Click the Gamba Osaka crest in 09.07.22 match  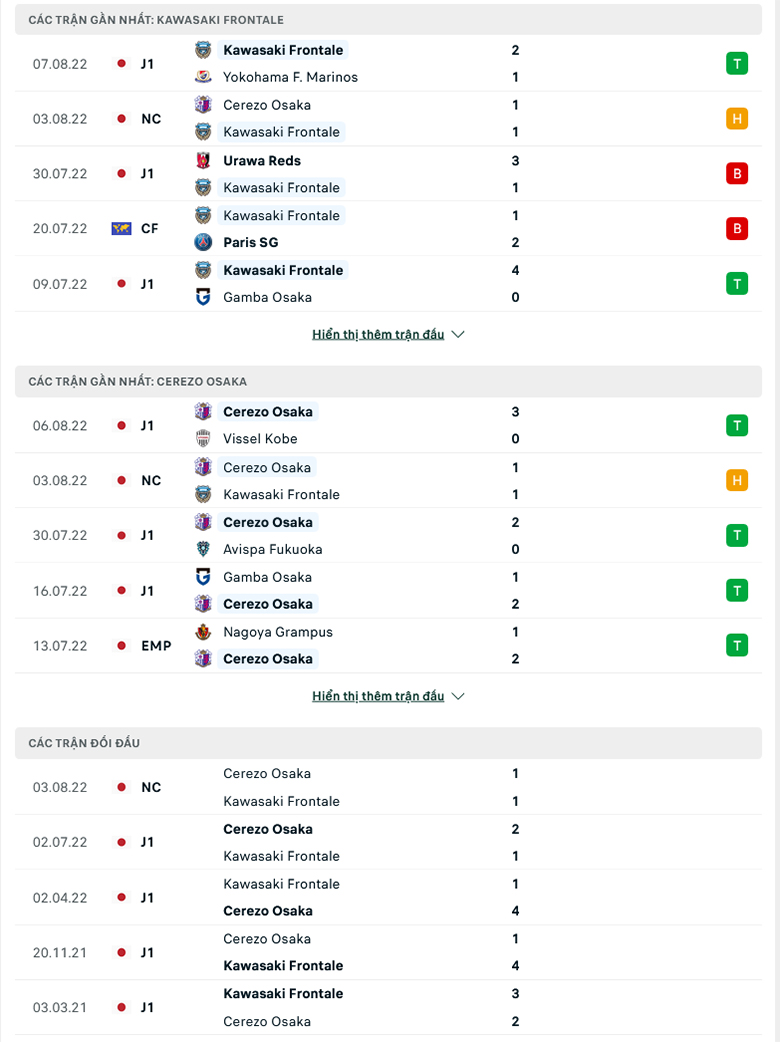(203, 297)
